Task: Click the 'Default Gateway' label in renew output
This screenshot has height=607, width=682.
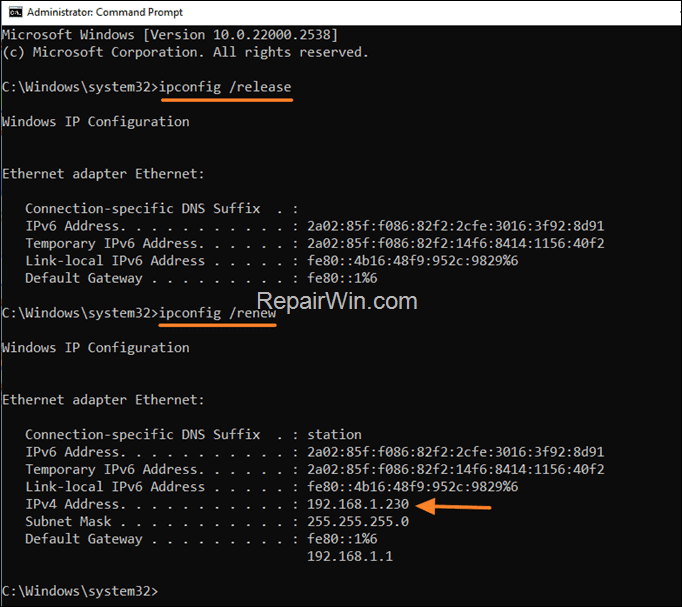Action: click(84, 539)
